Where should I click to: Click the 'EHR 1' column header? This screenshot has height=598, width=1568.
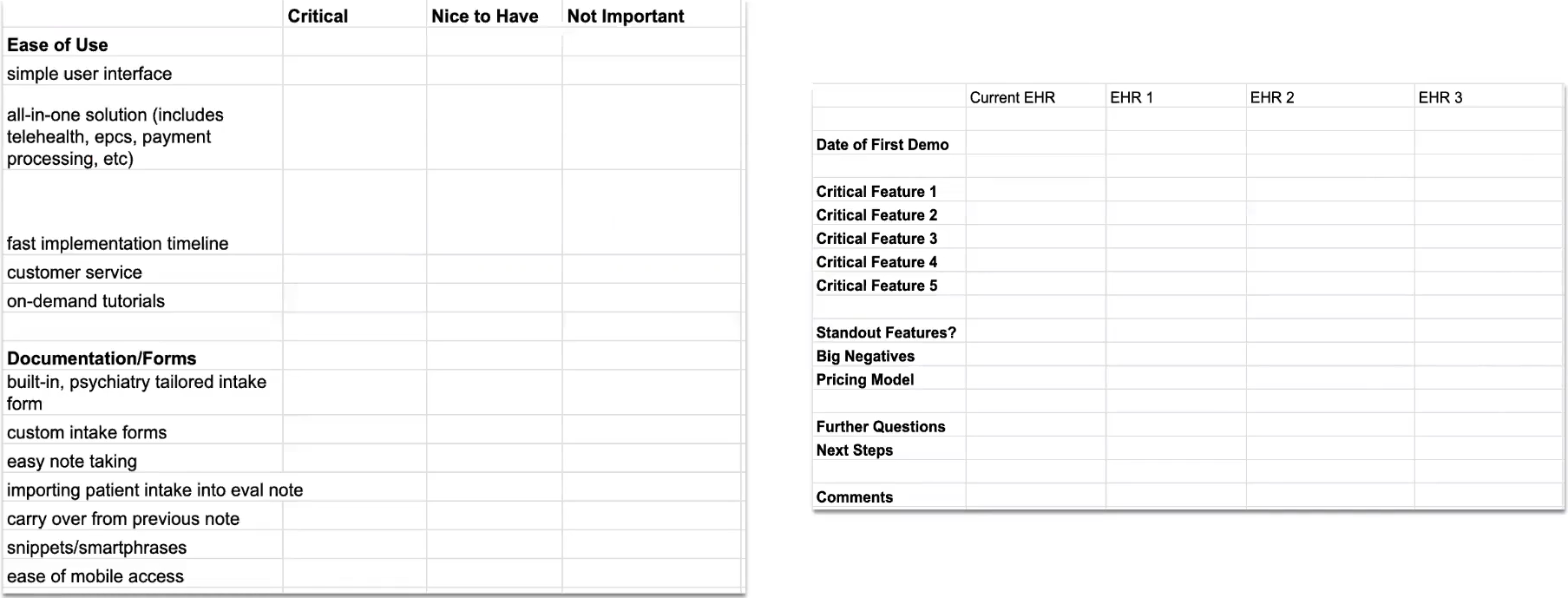(1132, 98)
